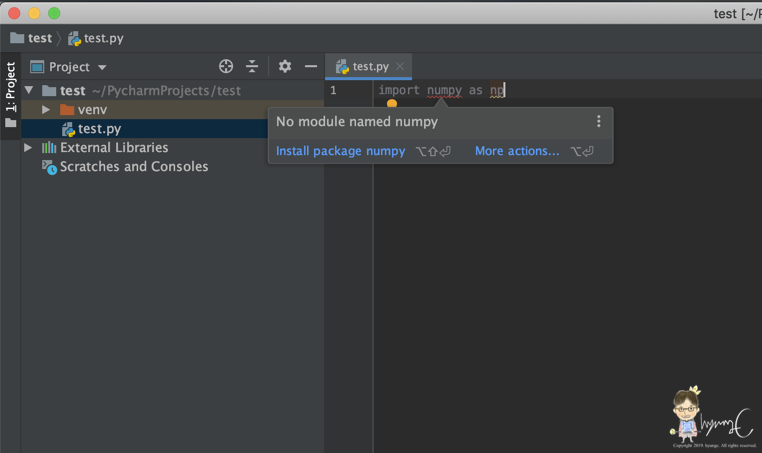Image resolution: width=762 pixels, height=453 pixels.
Task: Select Scratches and Consoles item
Action: (x=134, y=166)
